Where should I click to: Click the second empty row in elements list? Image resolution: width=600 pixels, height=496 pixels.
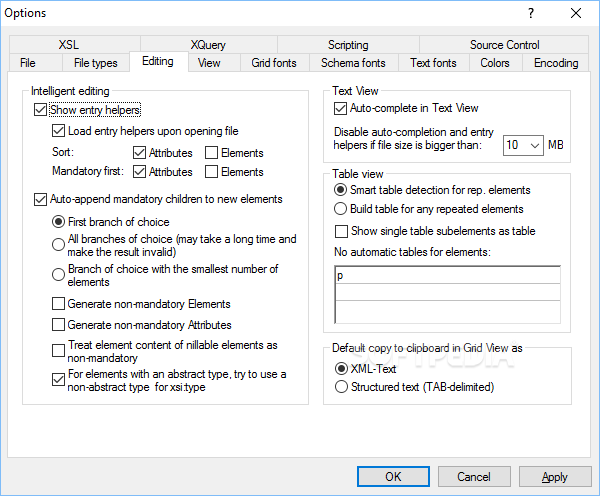click(448, 292)
